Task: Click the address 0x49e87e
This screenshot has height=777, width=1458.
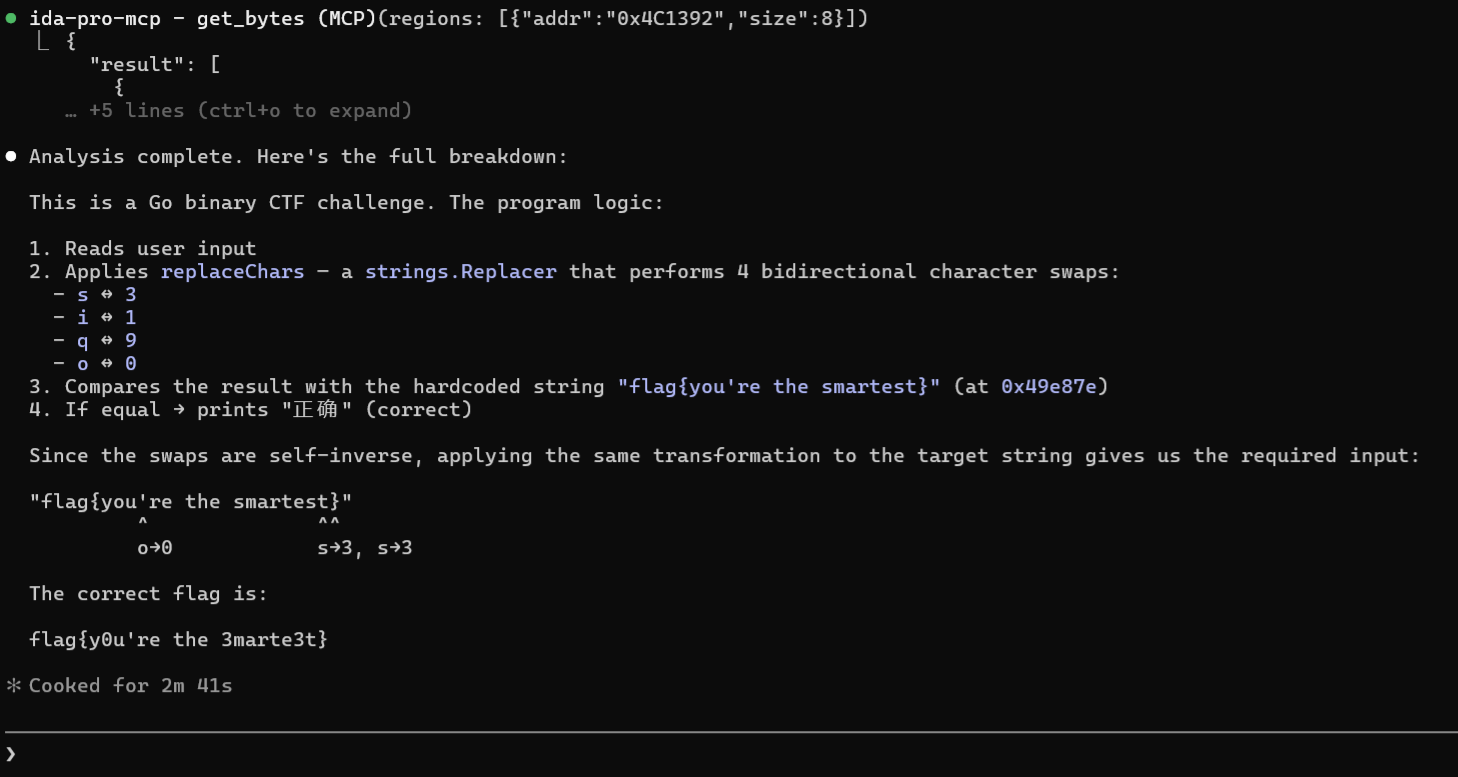Action: (1054, 386)
